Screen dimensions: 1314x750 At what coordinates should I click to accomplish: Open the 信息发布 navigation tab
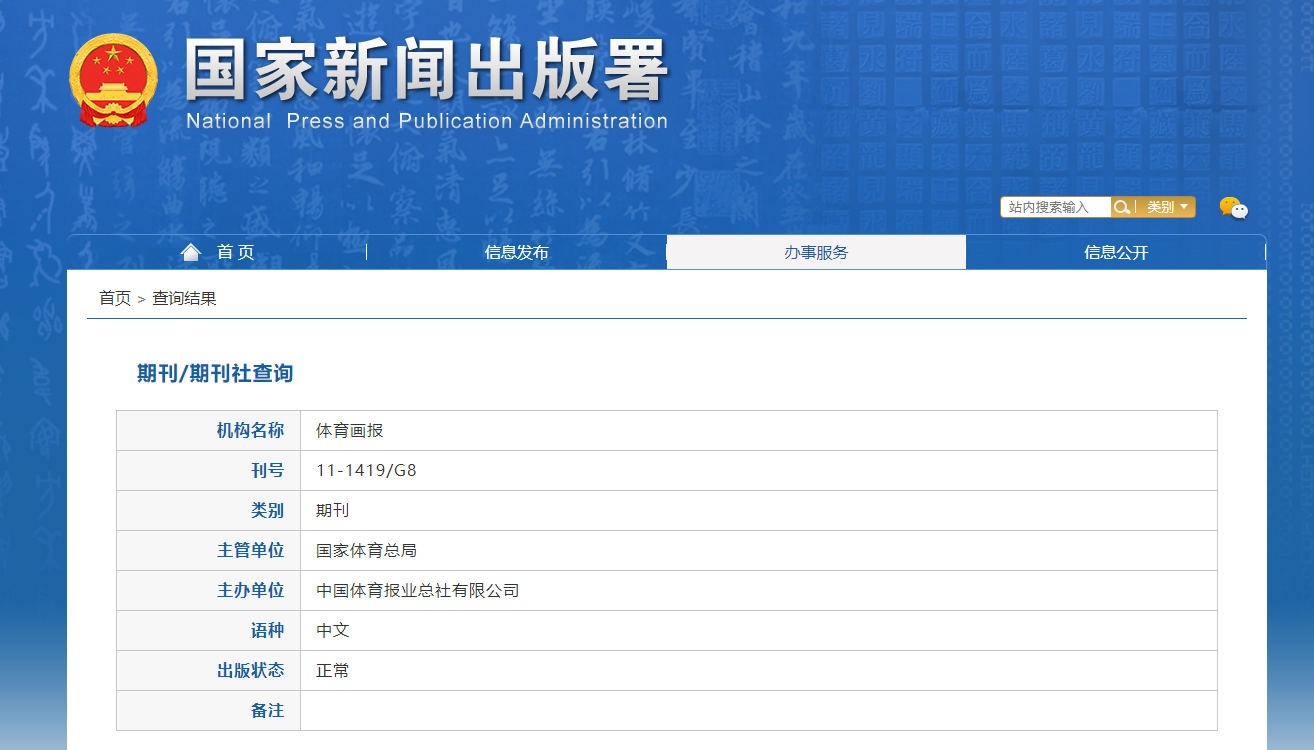coord(516,252)
